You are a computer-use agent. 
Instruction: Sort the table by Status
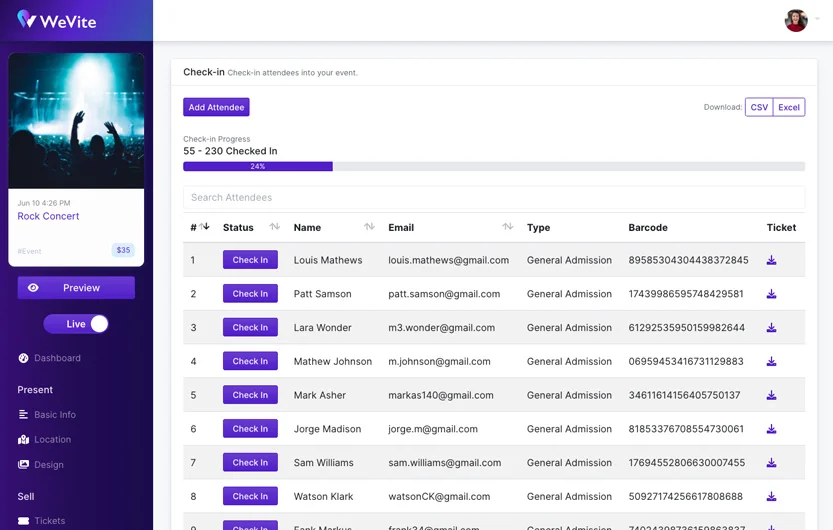click(x=274, y=227)
